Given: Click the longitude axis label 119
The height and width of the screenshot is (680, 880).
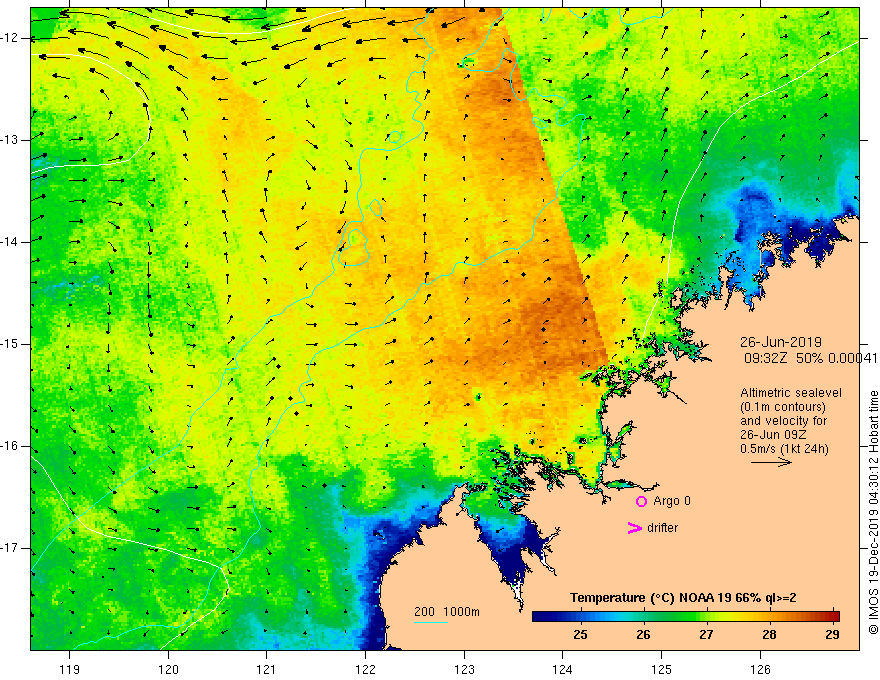Looking at the screenshot, I should coord(70,669).
